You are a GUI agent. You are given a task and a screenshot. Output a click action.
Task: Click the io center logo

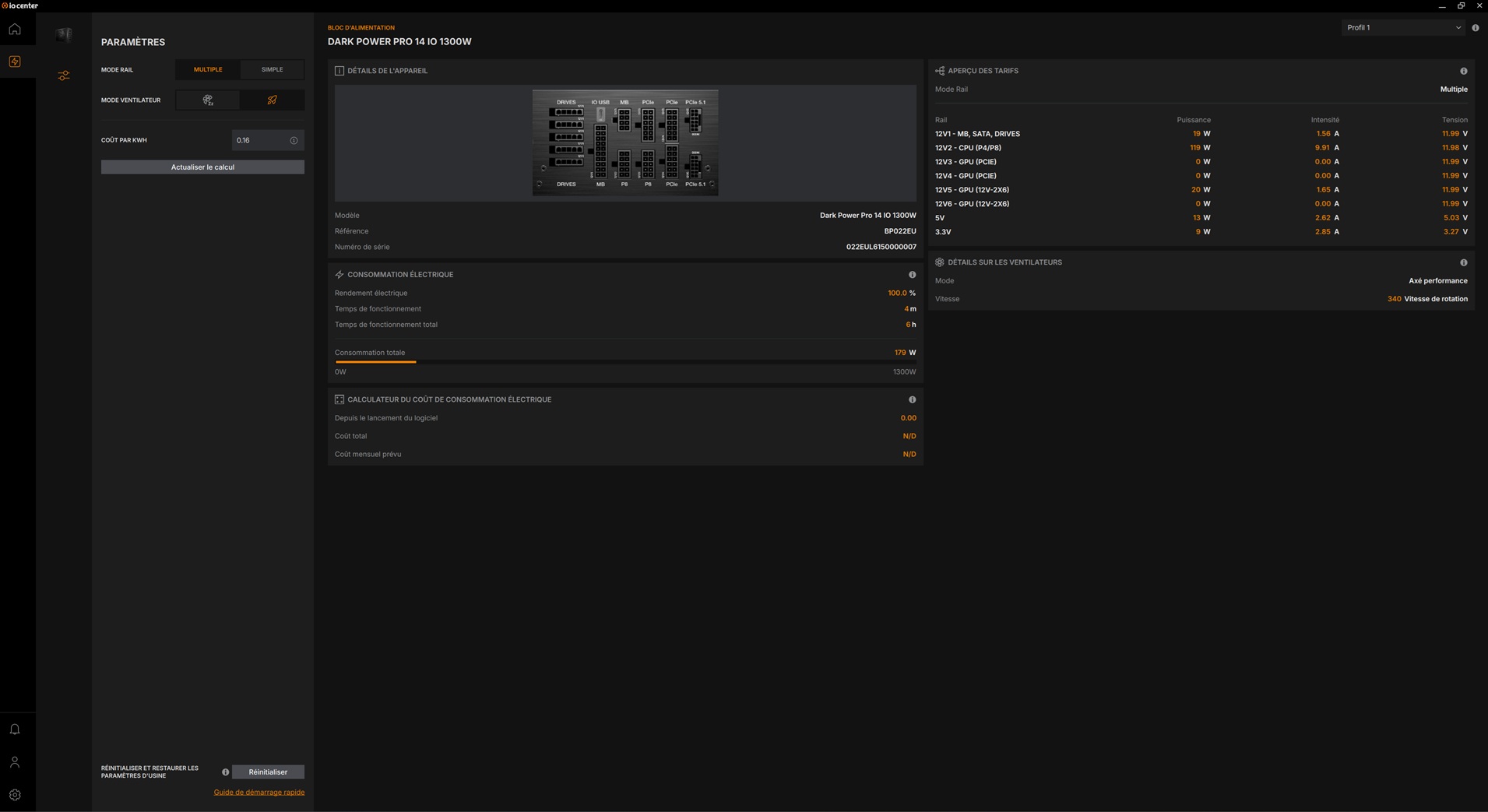[x=20, y=5]
